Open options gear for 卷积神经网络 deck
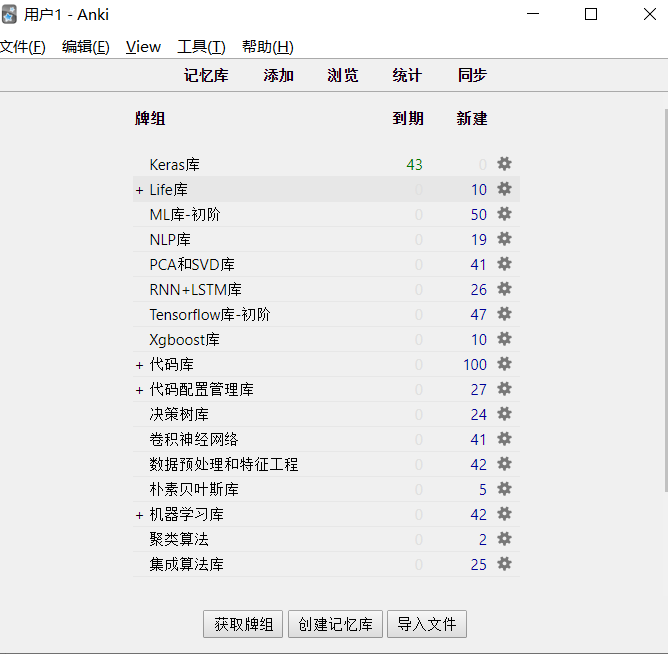Image resolution: width=668 pixels, height=654 pixels. [504, 439]
